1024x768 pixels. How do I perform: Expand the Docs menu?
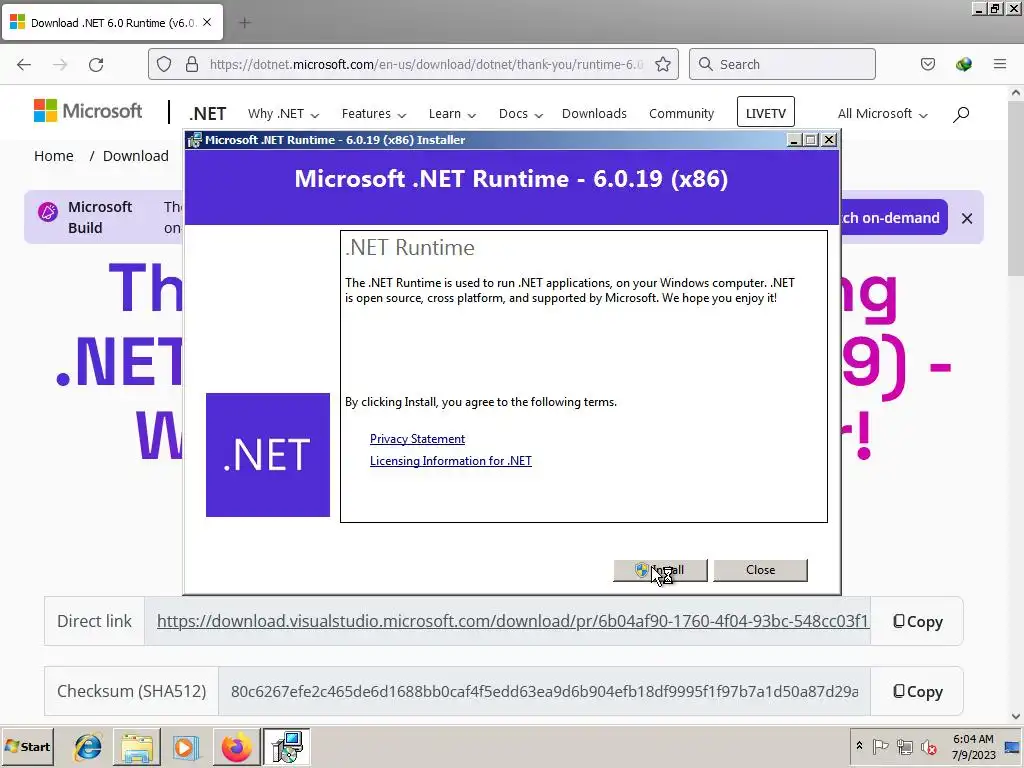click(x=520, y=114)
